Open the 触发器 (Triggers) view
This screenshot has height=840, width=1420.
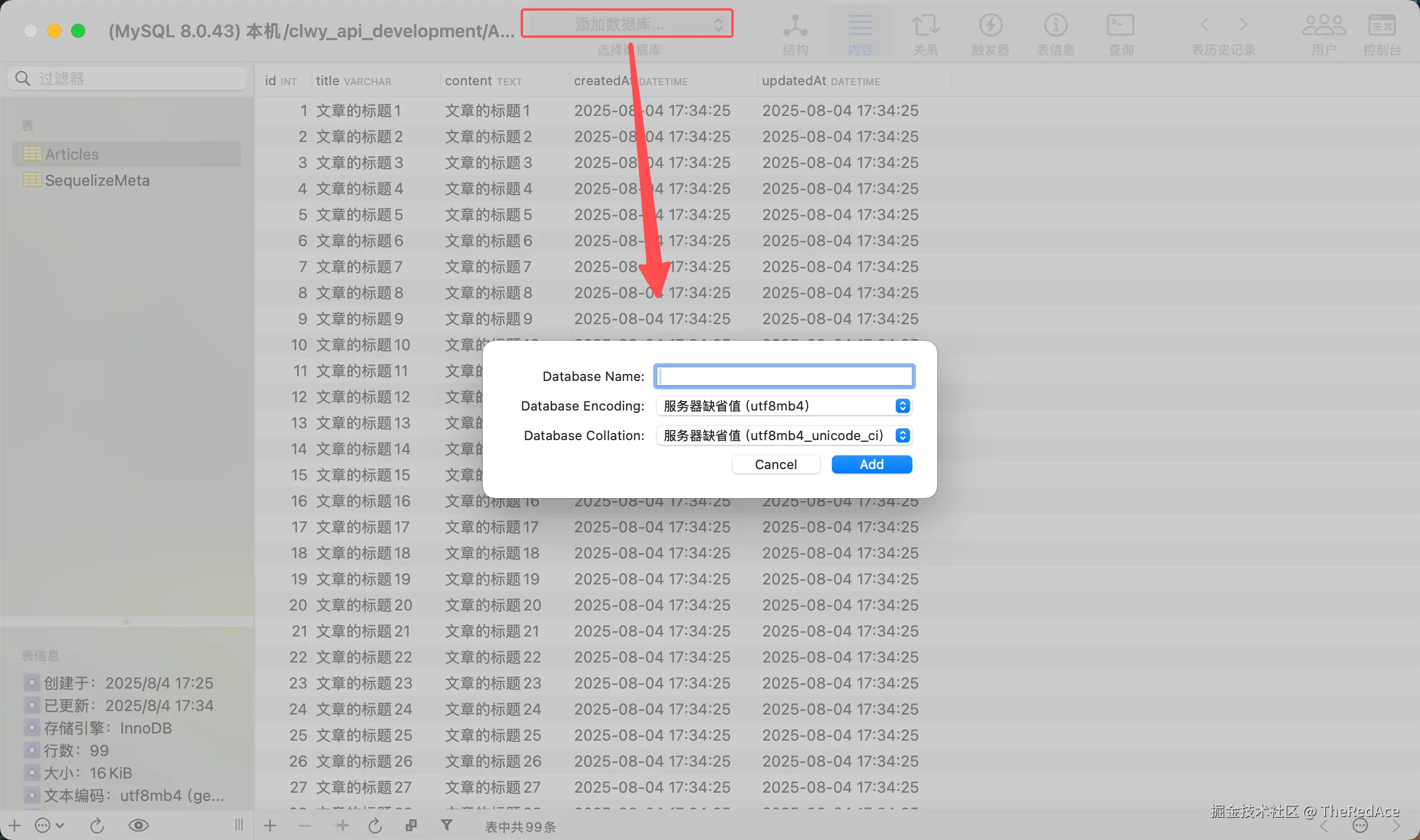(x=990, y=33)
